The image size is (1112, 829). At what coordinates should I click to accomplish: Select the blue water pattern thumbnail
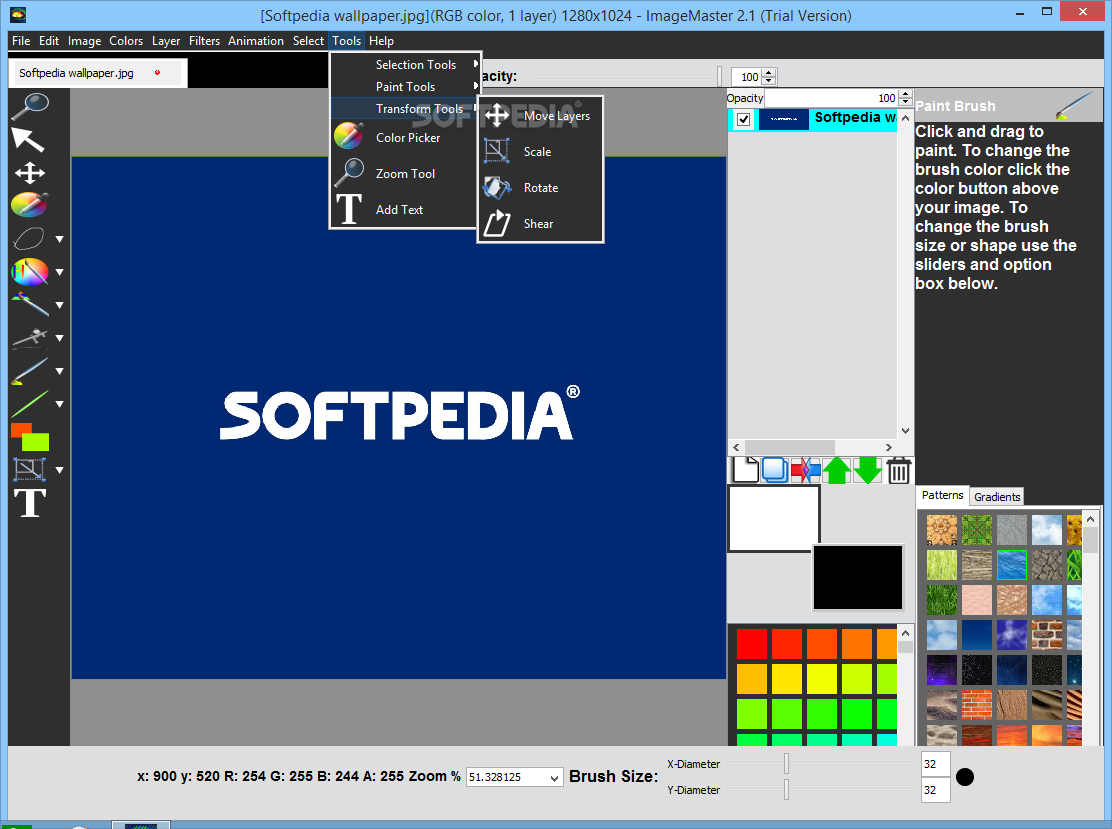1011,565
